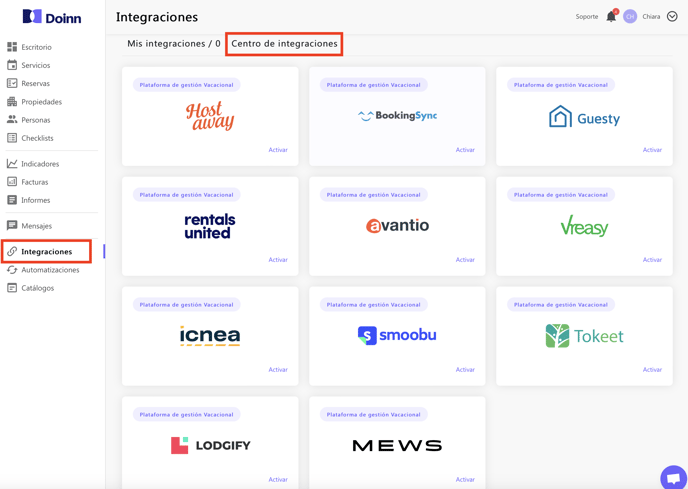Go to Escritorio menu item
Image resolution: width=688 pixels, height=489 pixels.
pos(36,47)
